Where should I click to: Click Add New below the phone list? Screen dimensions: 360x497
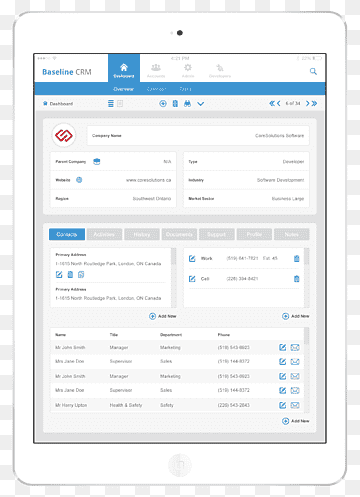[x=296, y=316]
